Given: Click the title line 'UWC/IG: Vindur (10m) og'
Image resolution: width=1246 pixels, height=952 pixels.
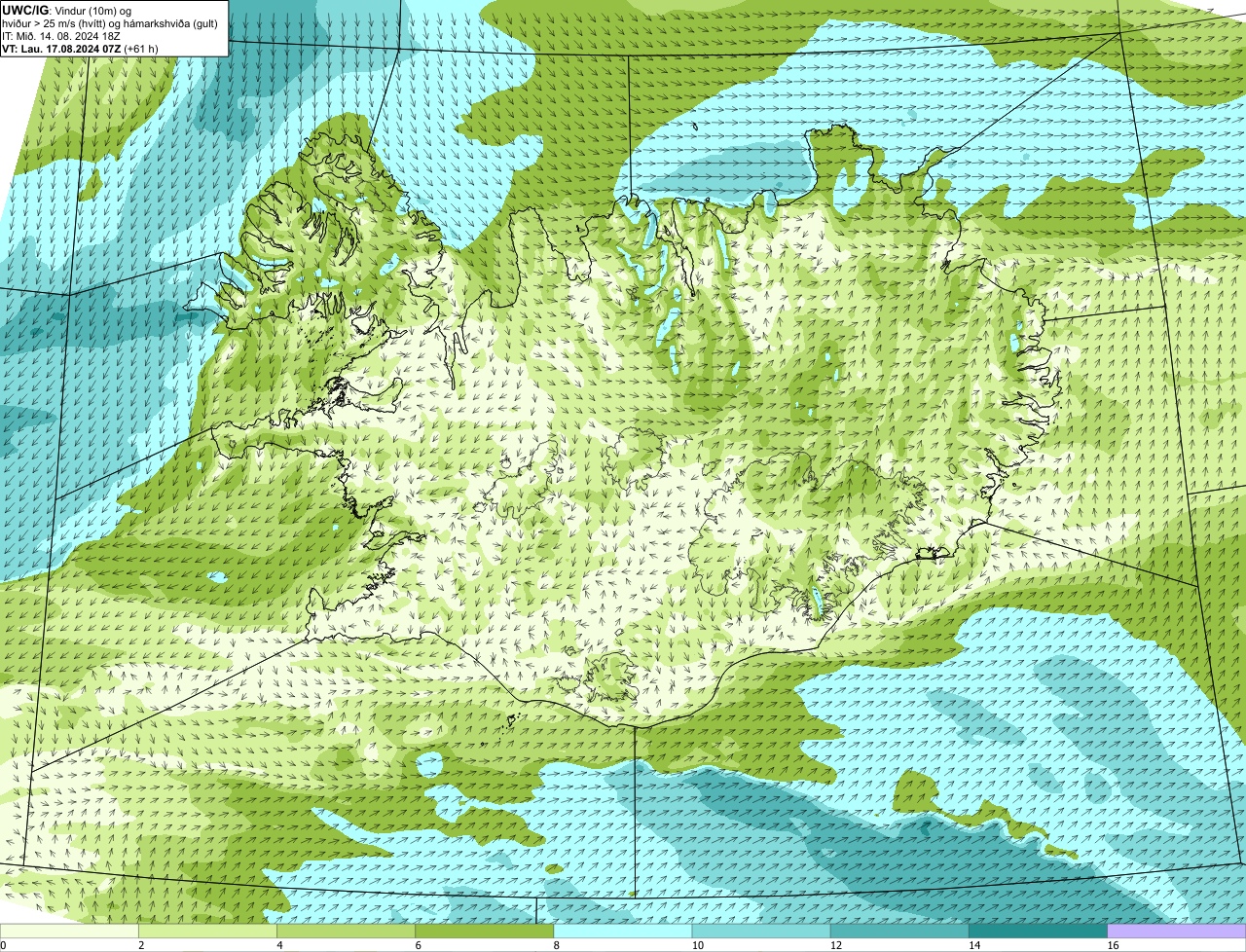Looking at the screenshot, I should click(x=66, y=11).
